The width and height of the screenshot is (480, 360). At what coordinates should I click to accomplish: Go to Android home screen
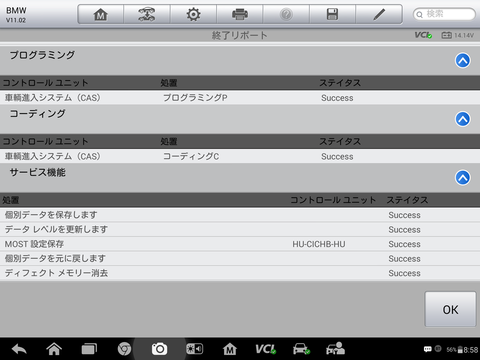click(54, 349)
